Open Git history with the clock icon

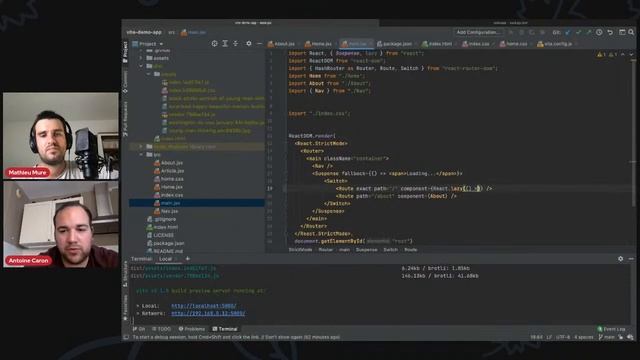coord(599,32)
